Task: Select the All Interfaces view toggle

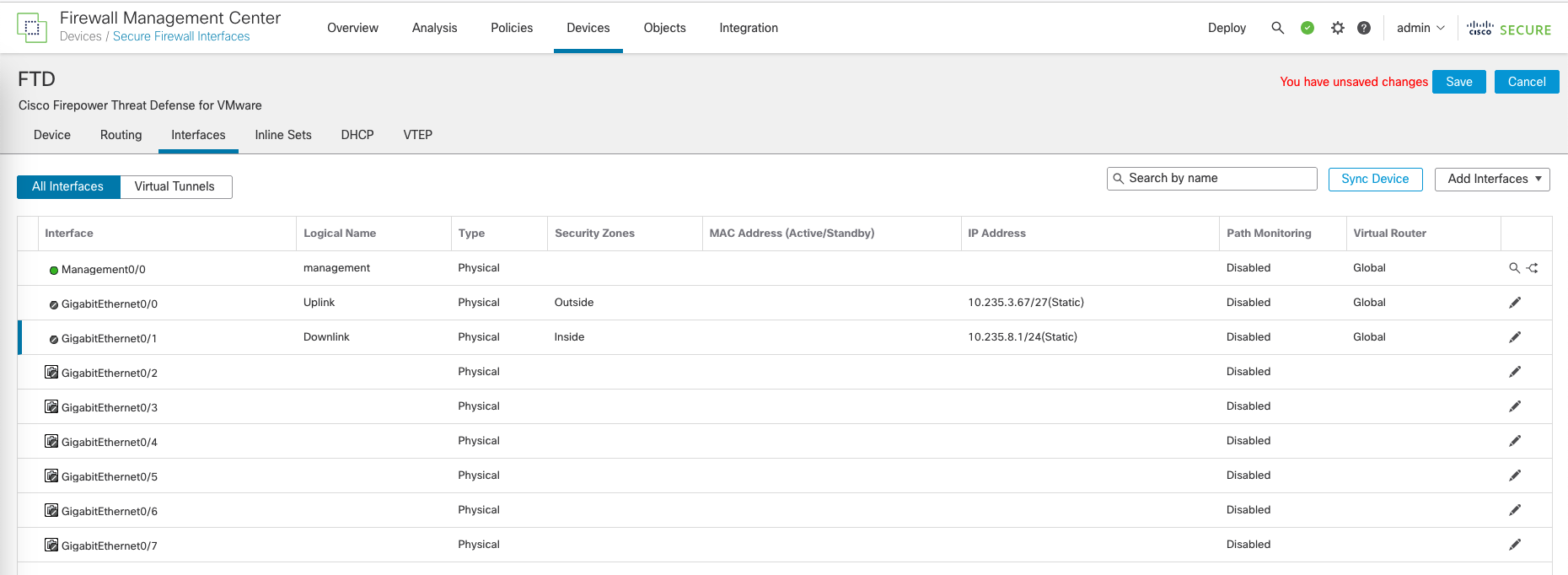Action: point(68,186)
